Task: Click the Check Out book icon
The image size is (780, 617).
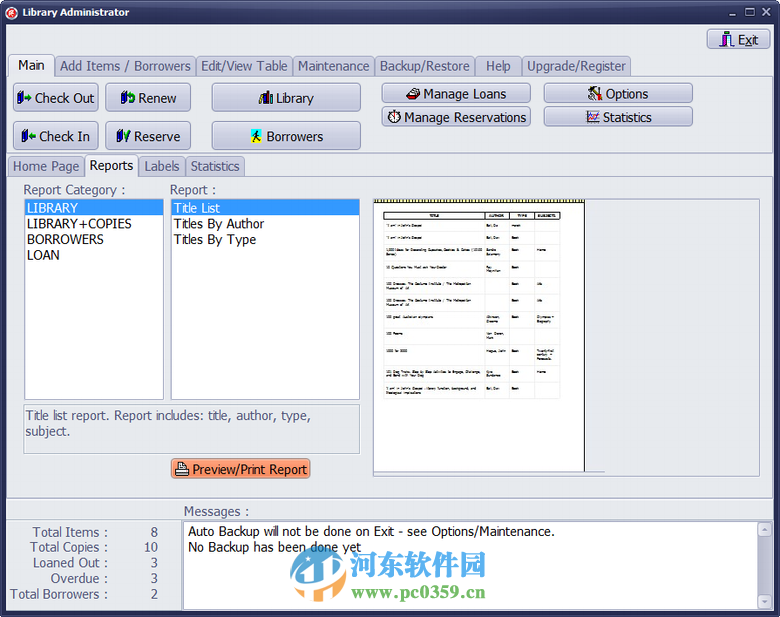Action: (x=24, y=98)
